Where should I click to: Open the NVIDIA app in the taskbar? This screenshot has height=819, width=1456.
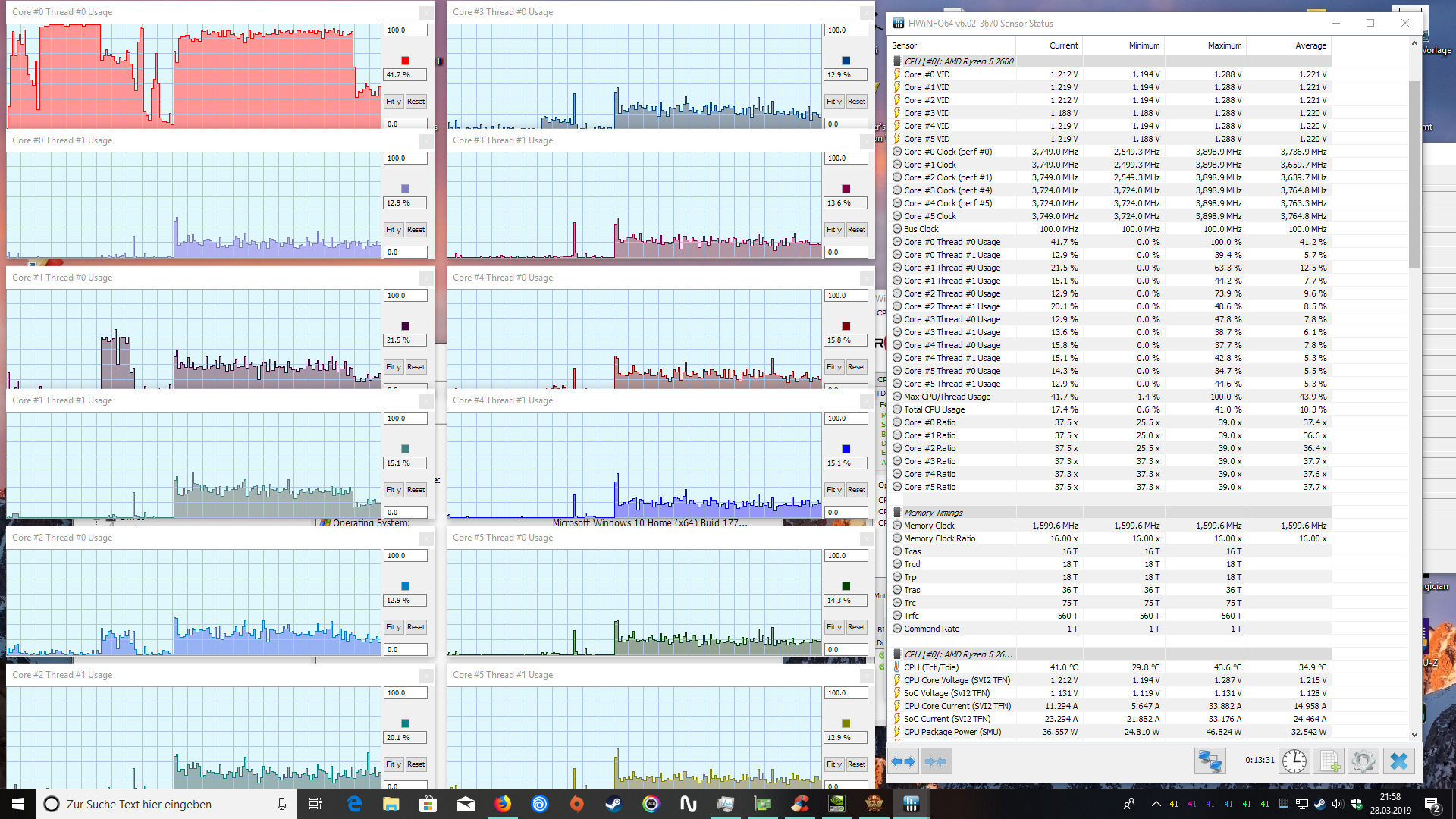(837, 804)
